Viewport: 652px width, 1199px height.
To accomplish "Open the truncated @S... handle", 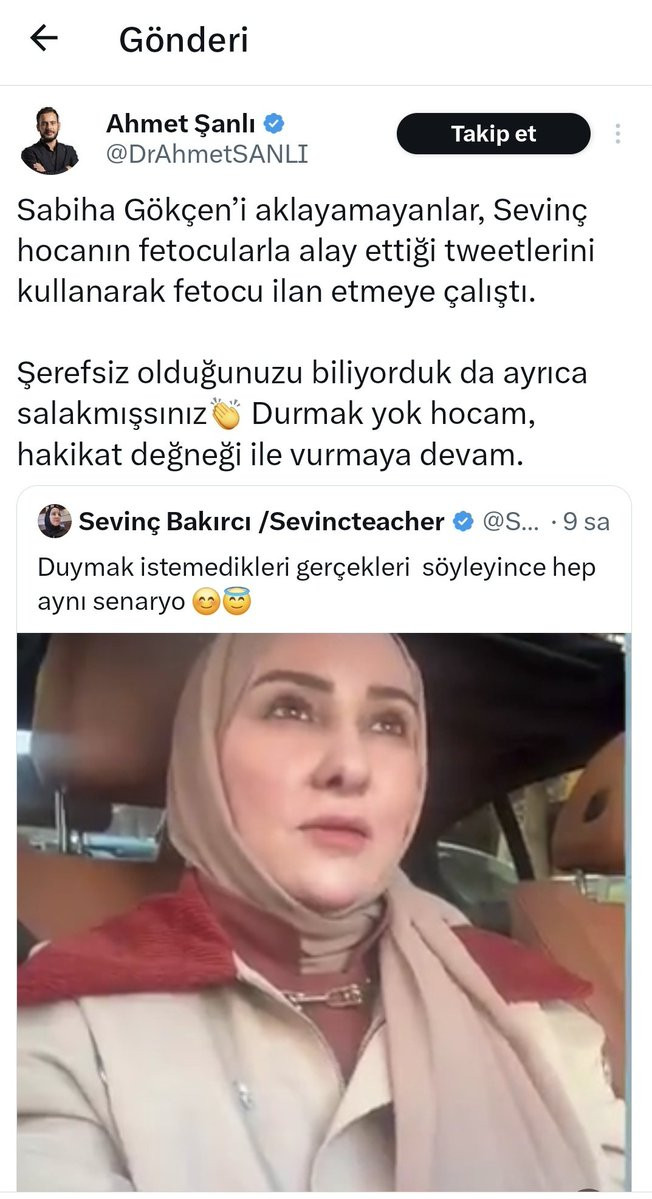I will (x=511, y=522).
